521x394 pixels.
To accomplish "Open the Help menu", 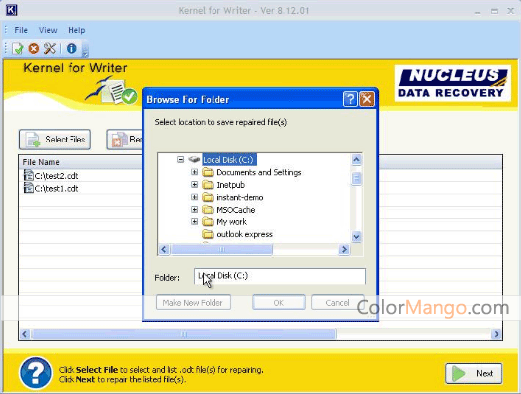I will click(x=77, y=30).
